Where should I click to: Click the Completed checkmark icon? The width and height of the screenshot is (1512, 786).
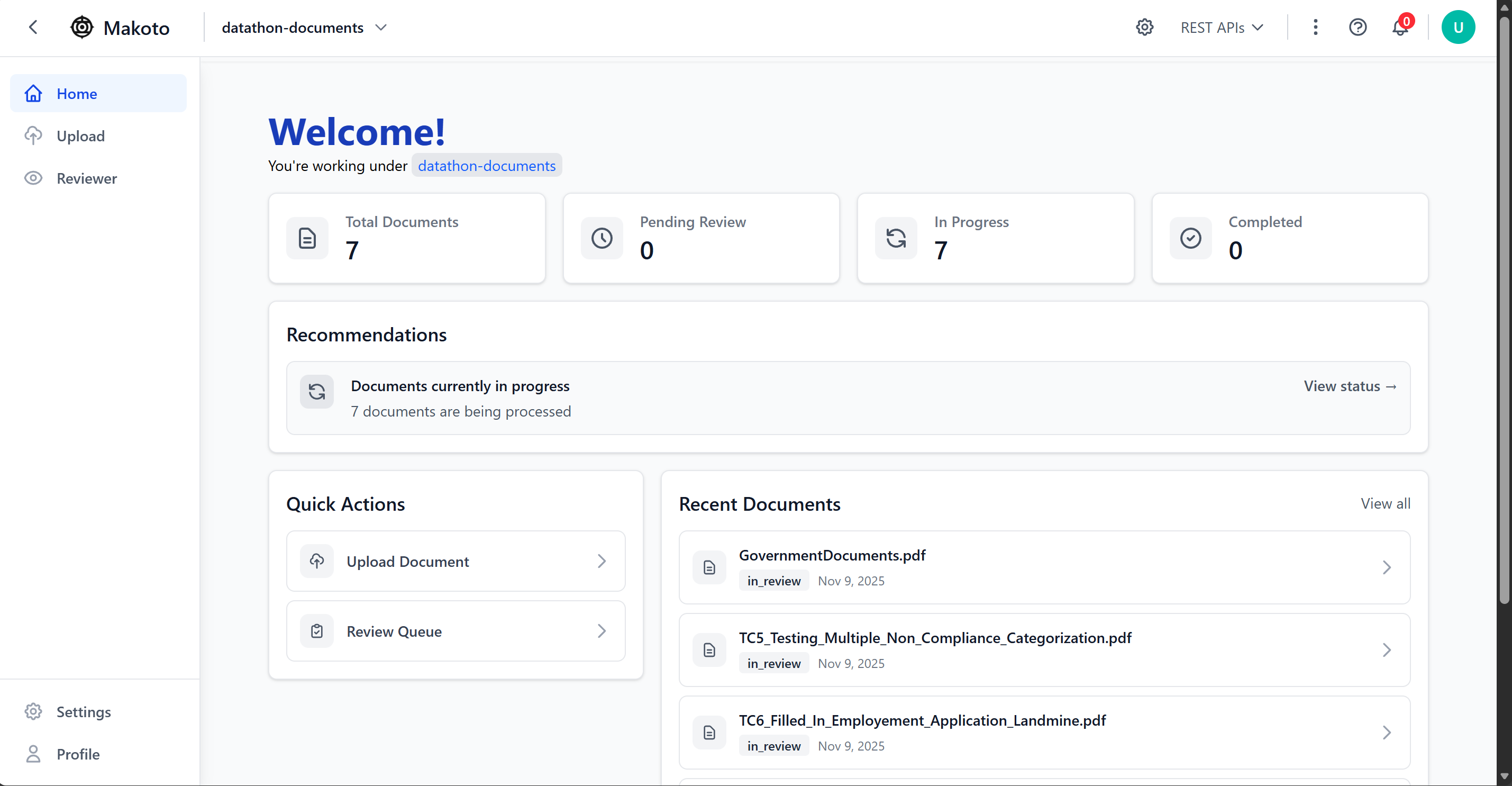pos(1190,238)
